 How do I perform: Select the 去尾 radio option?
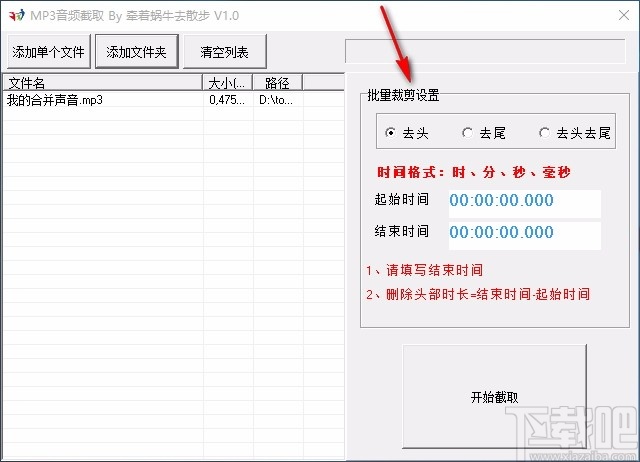484,133
